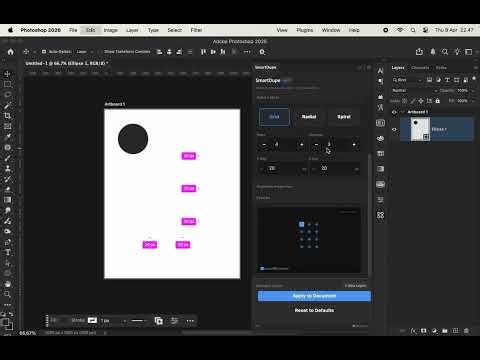Image resolution: width=480 pixels, height=360 pixels.
Task: Open macOS Spotlight search in menu bar
Action: tap(413, 30)
